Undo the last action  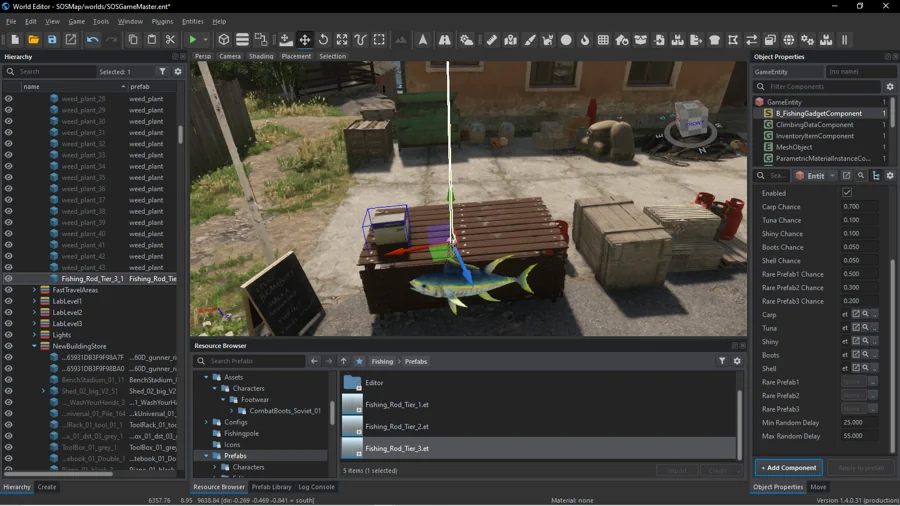92,40
